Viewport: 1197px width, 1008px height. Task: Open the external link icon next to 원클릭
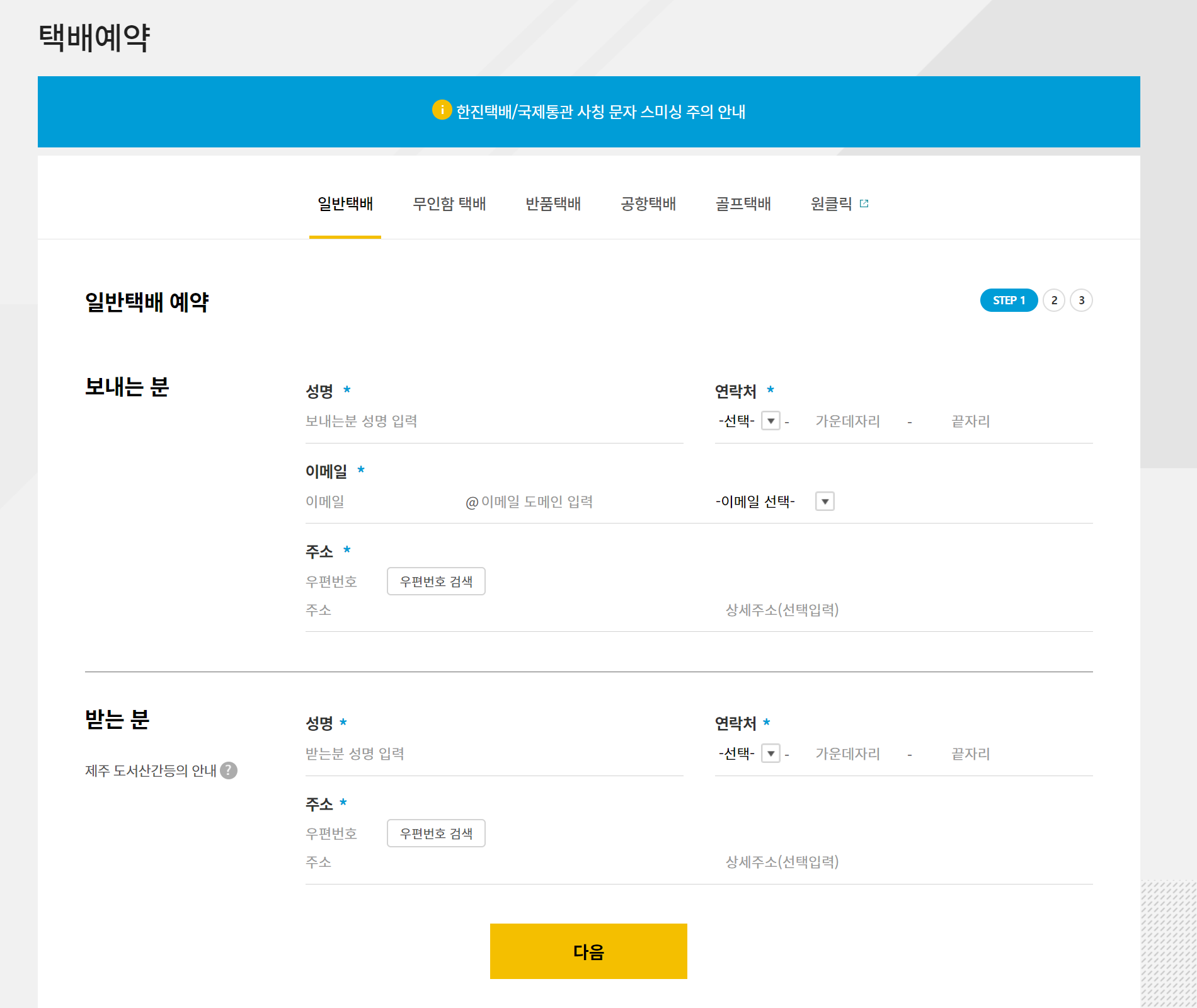click(864, 203)
